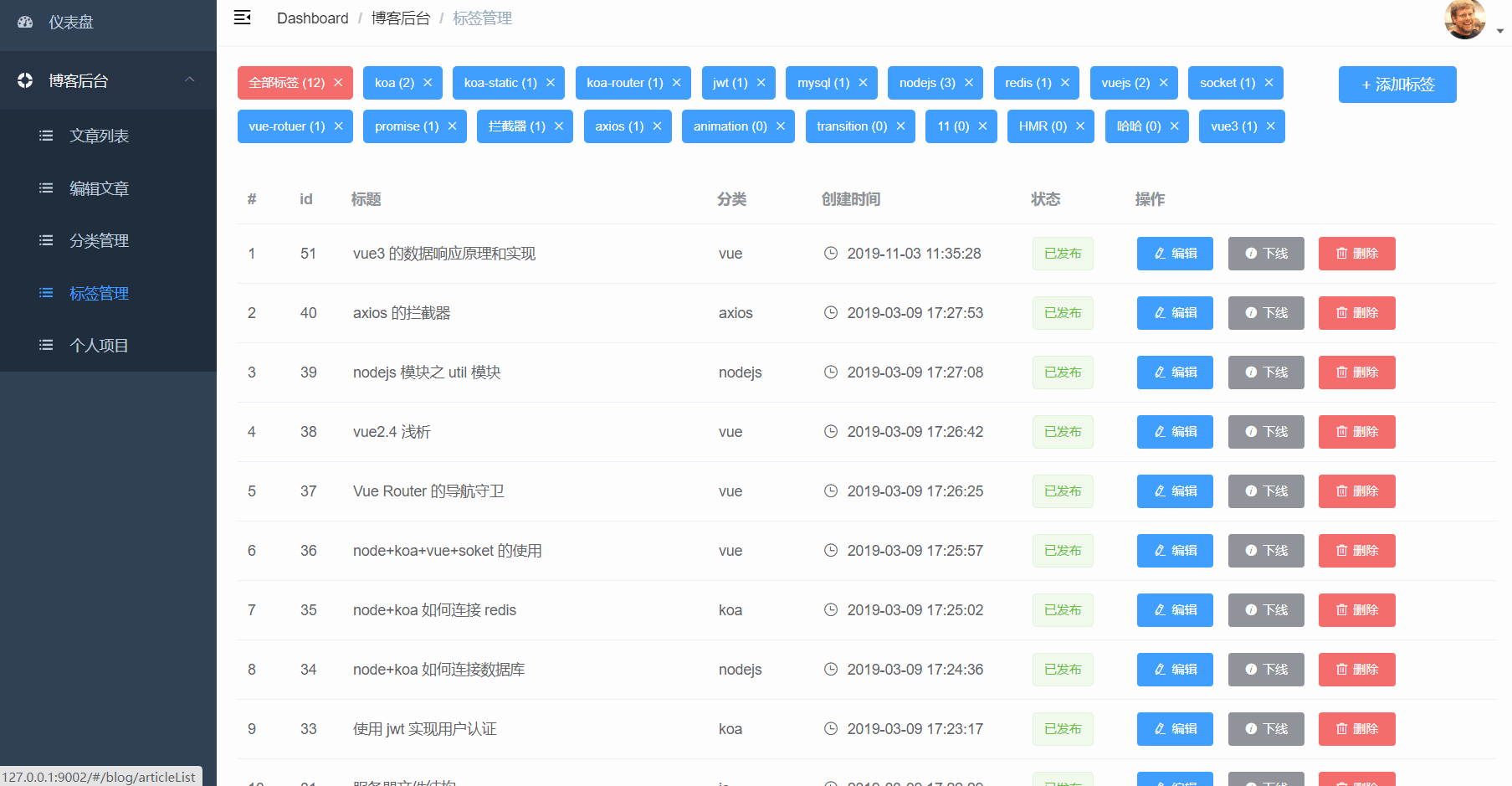Click the title 'axios 的拦截器'
1512x786 pixels.
[x=402, y=313]
